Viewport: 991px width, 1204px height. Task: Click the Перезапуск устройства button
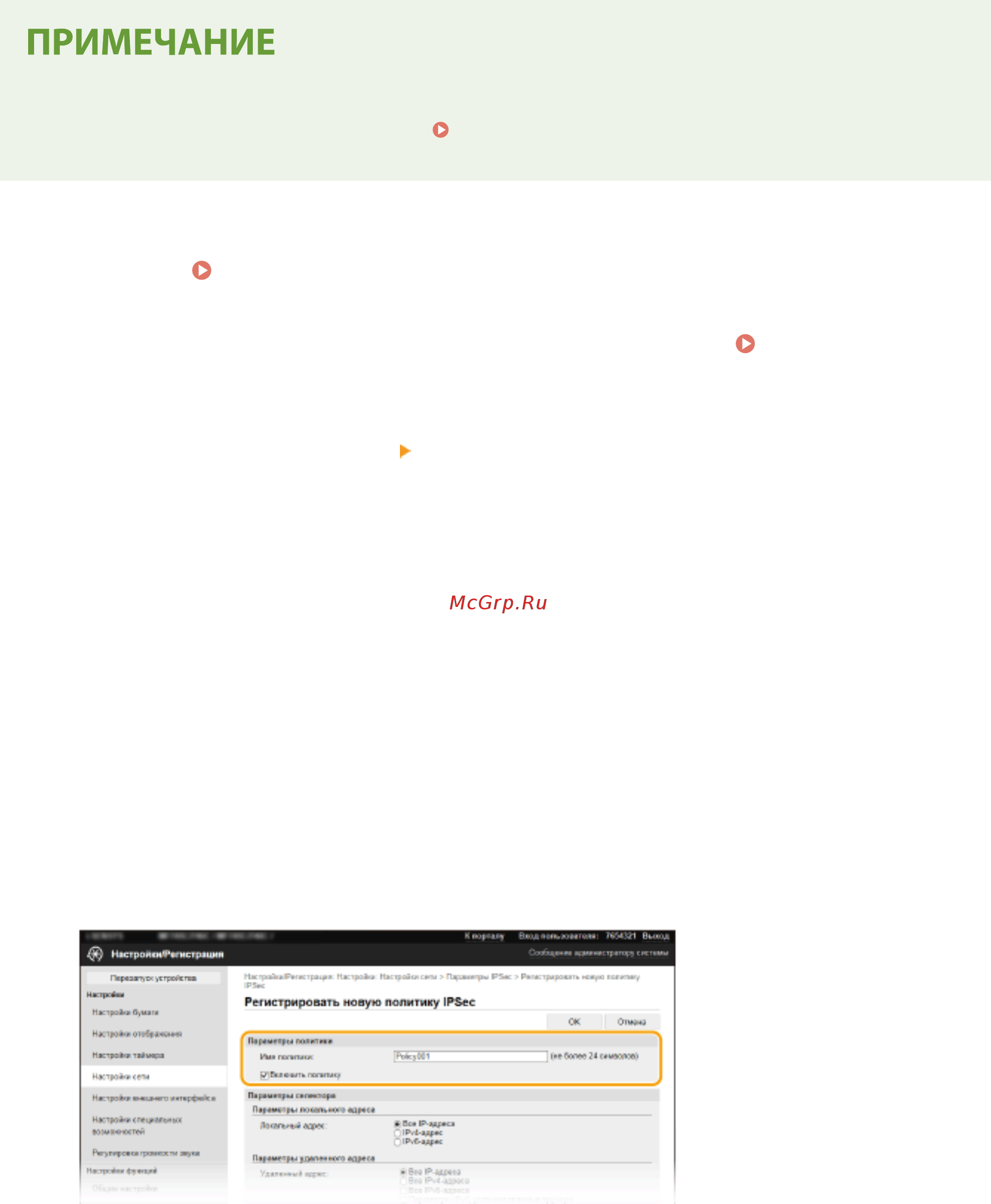pyautogui.click(x=153, y=978)
